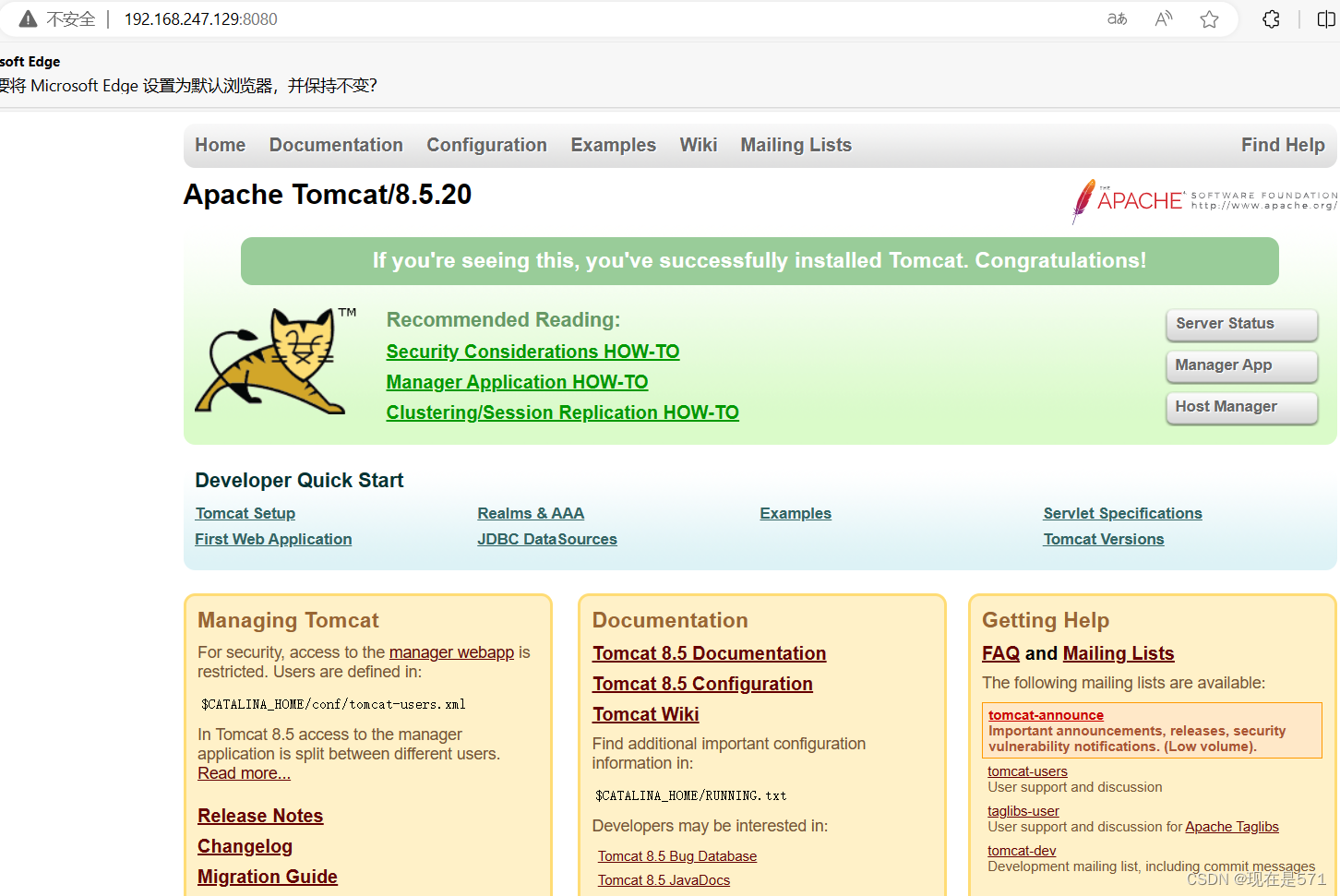Viewport: 1340px width, 896px height.
Task: Open the Release Notes link
Action: click(x=260, y=816)
